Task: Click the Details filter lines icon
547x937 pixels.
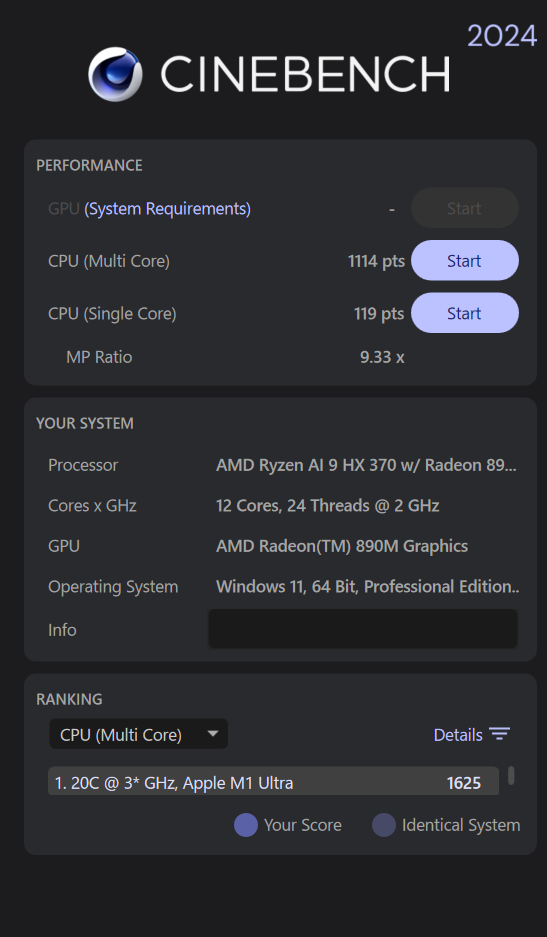Action: pos(499,734)
